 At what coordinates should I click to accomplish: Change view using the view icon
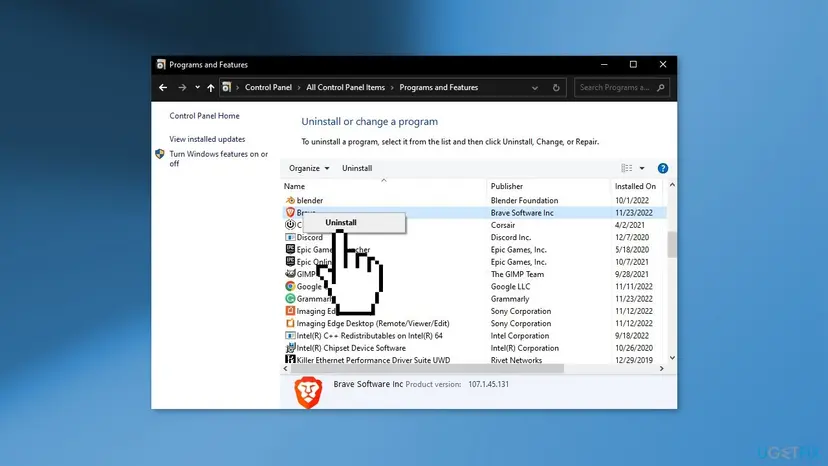tap(627, 168)
